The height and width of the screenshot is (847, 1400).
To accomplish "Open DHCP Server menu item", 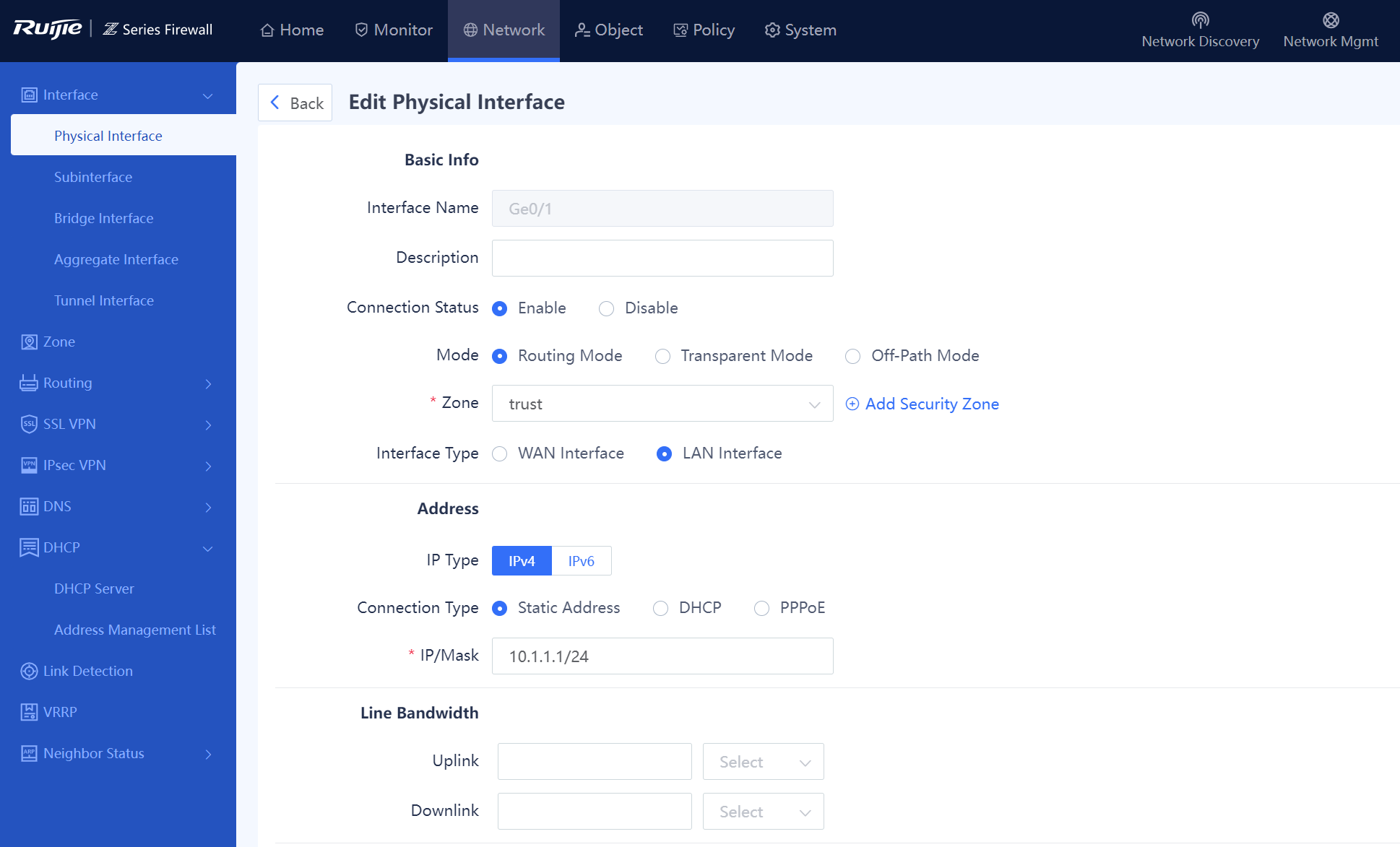I will [x=94, y=588].
